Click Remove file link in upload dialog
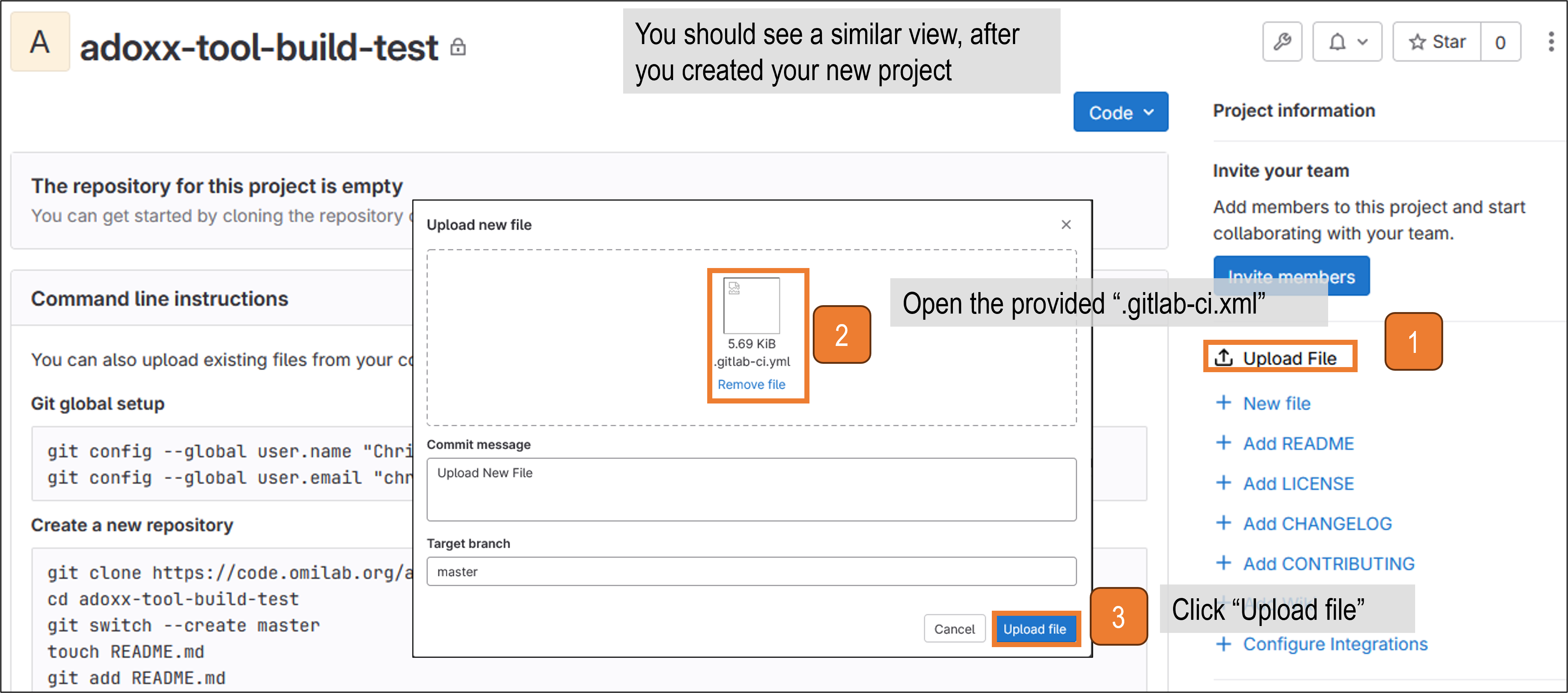The image size is (1568, 693). click(x=751, y=384)
